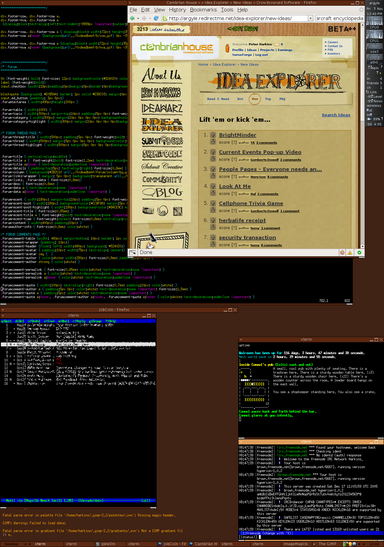Viewport: 384px width, 547px height.
Task: Open the forward-history dropdown arrow
Action: pos(149,18)
